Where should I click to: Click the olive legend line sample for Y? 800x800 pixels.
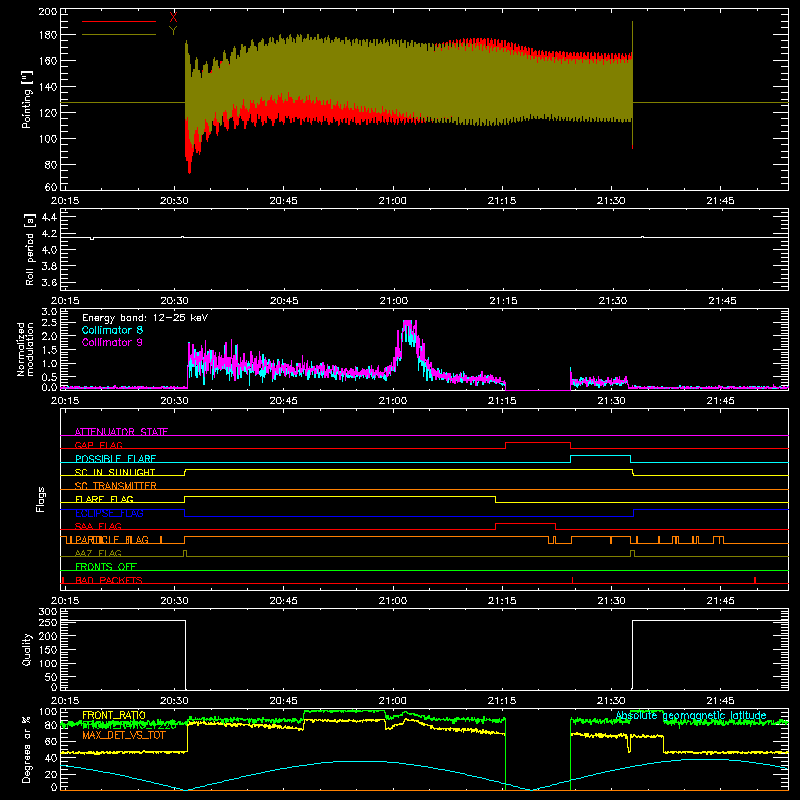[119, 34]
